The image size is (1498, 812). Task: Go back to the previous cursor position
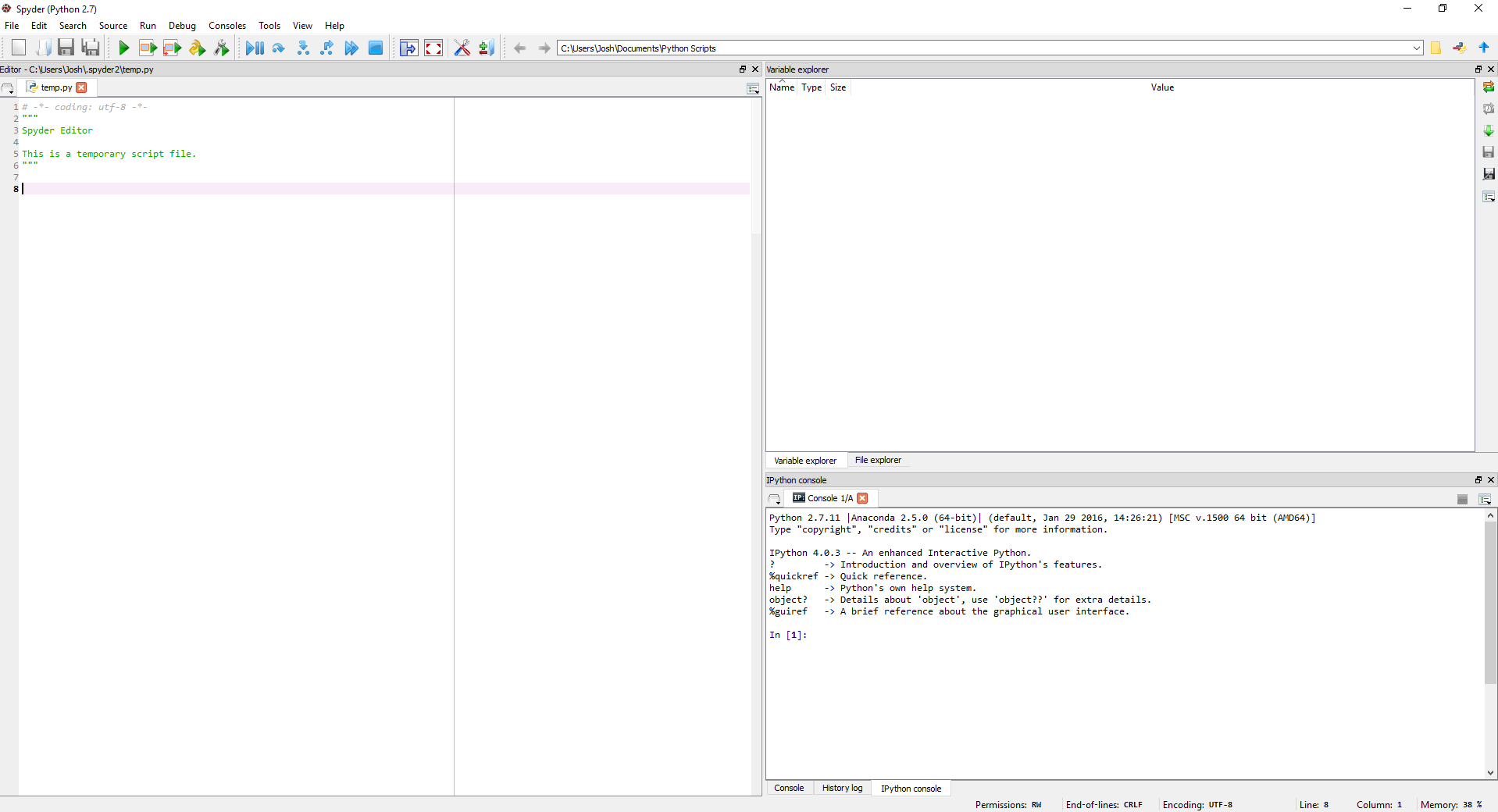point(519,48)
